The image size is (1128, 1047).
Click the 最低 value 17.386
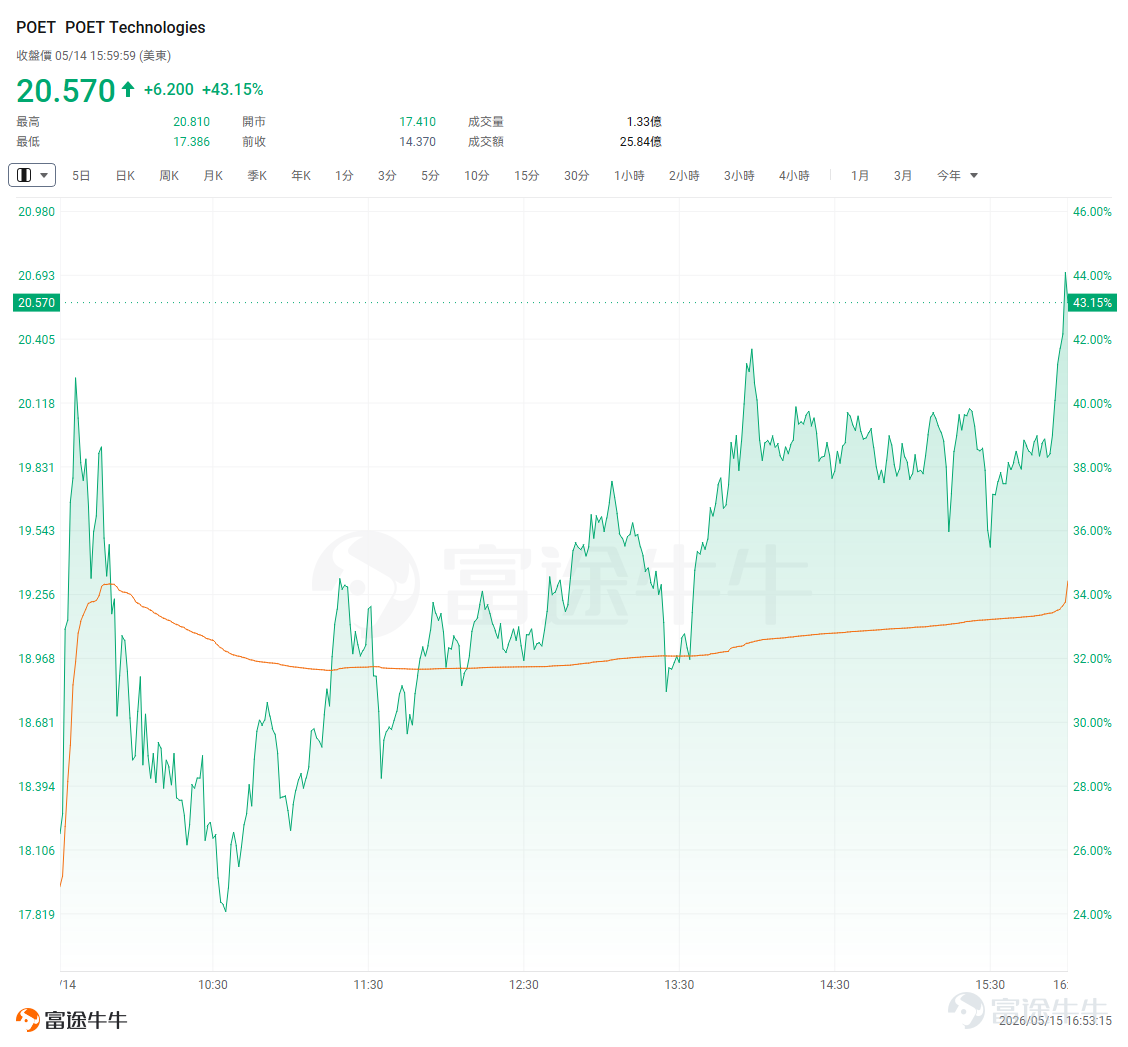tap(191, 142)
